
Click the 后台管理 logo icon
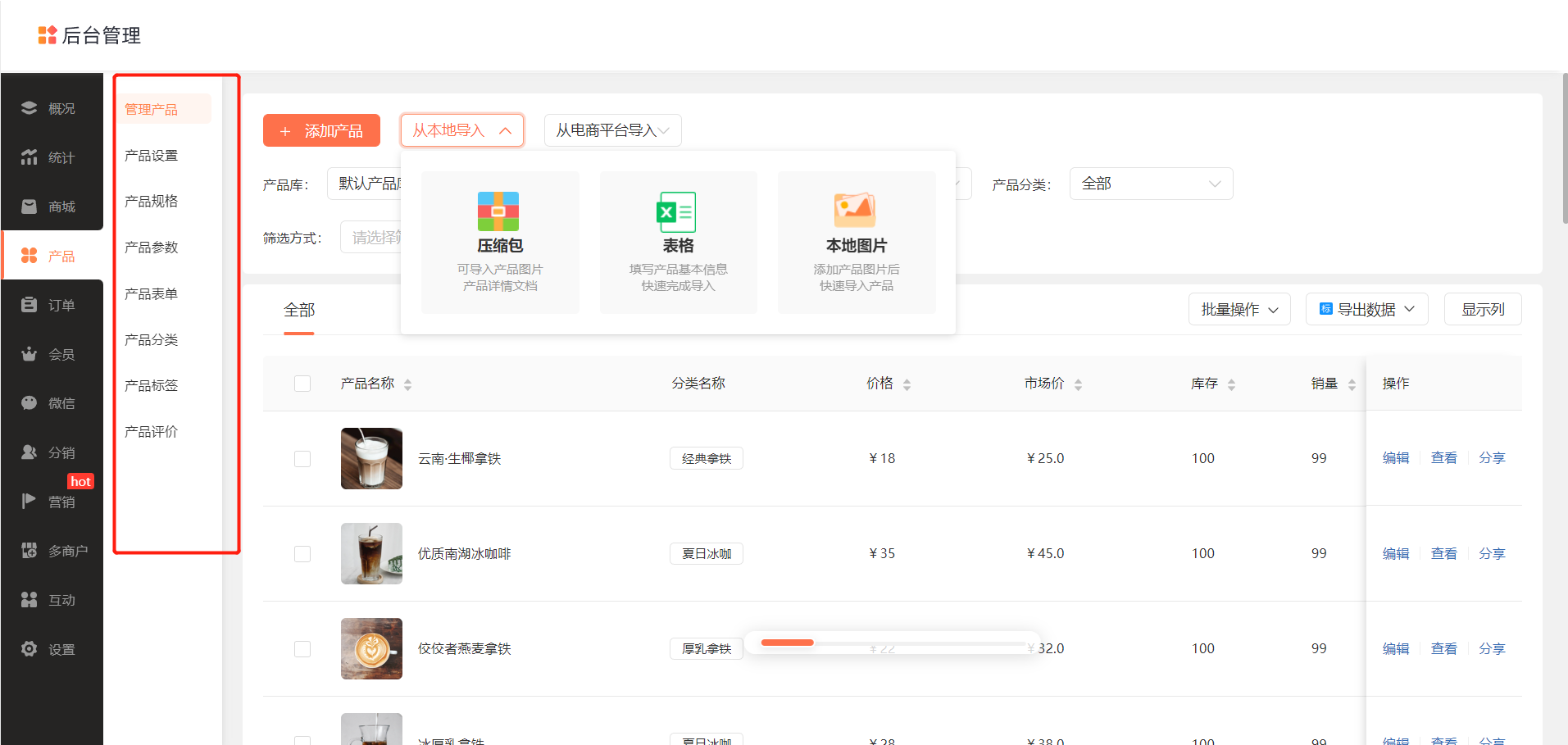tap(48, 35)
